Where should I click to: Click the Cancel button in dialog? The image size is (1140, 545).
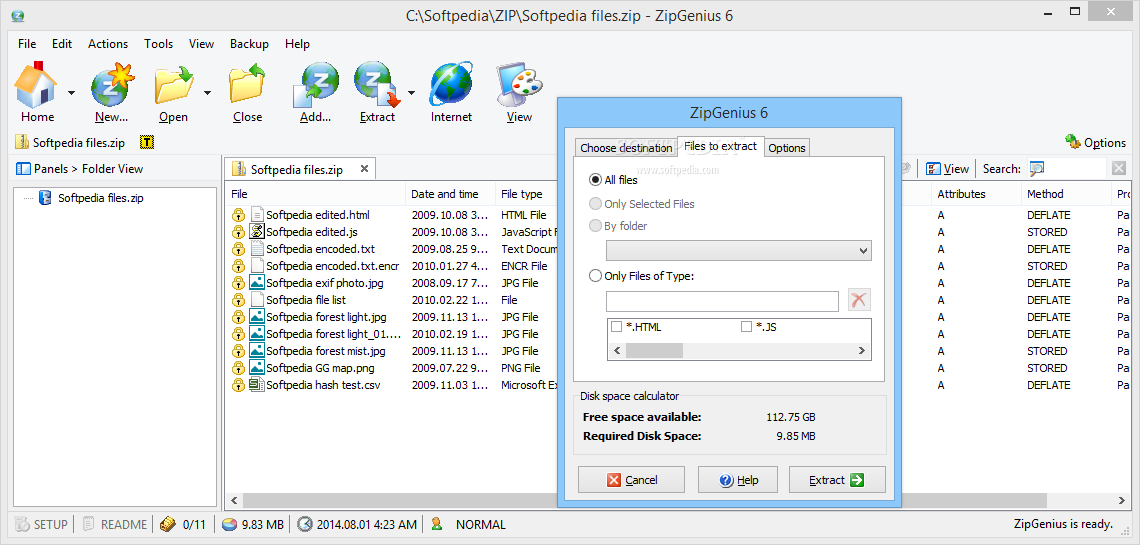coord(632,480)
